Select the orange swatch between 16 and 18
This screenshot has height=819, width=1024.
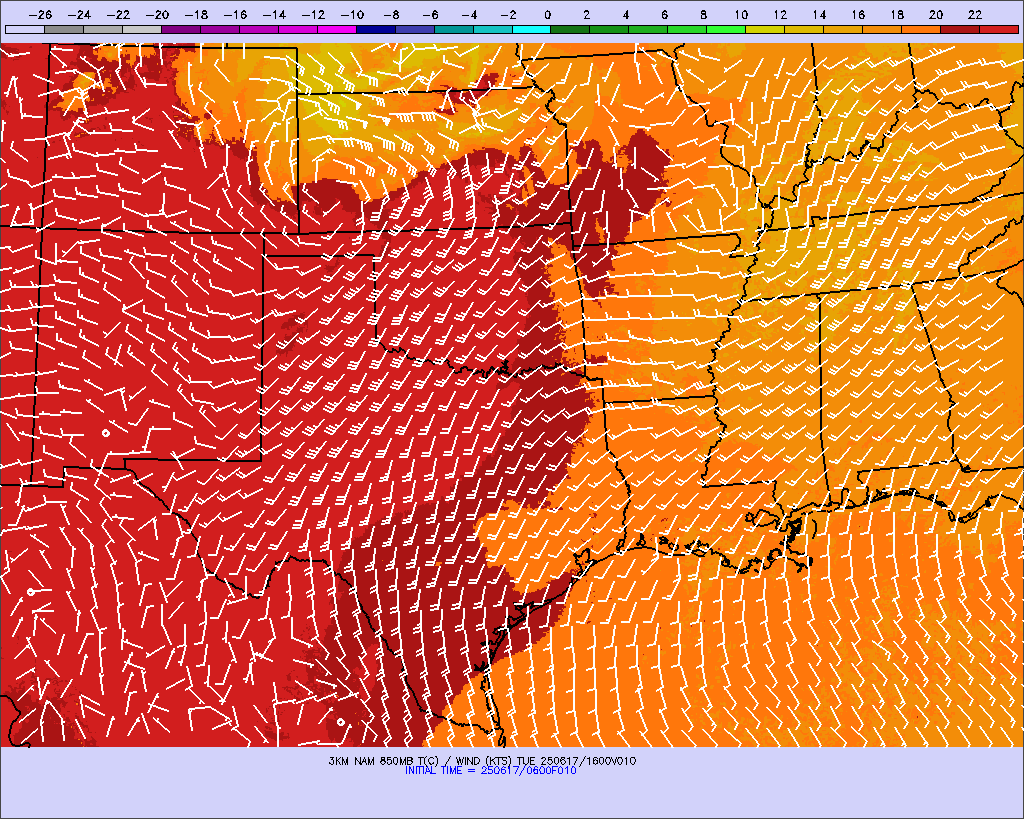[x=882, y=29]
